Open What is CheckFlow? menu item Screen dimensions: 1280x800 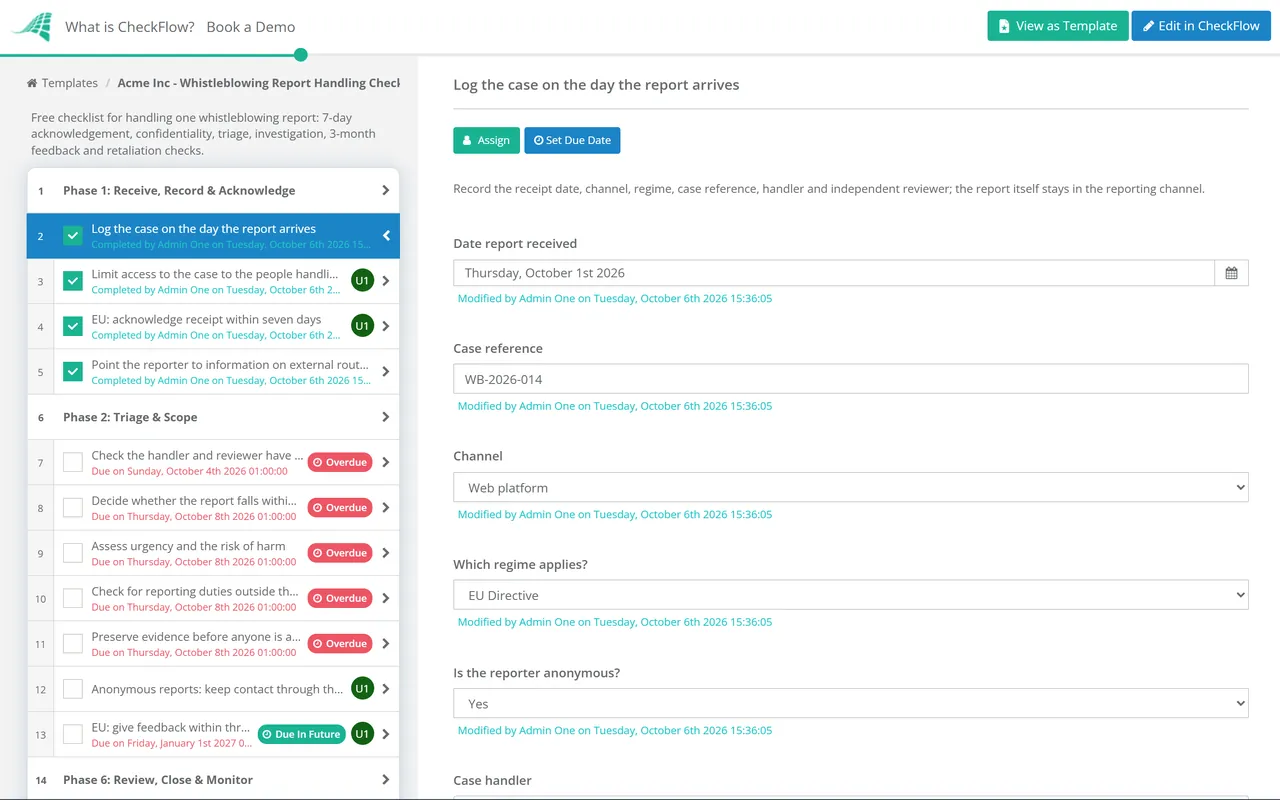[130, 27]
